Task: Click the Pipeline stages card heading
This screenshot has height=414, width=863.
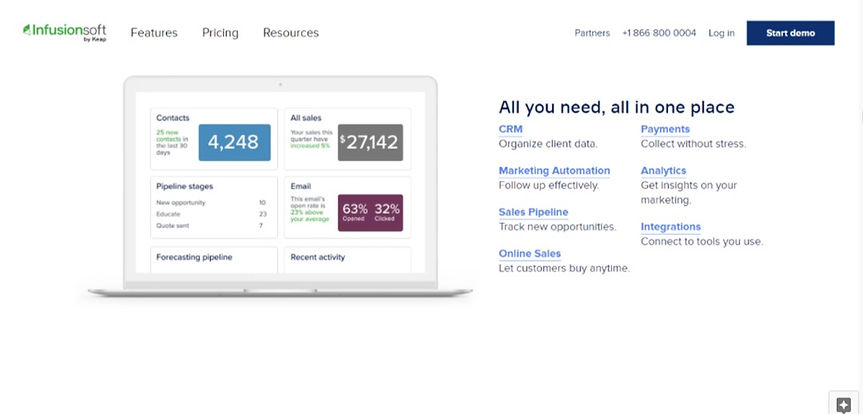Action: tap(184, 187)
